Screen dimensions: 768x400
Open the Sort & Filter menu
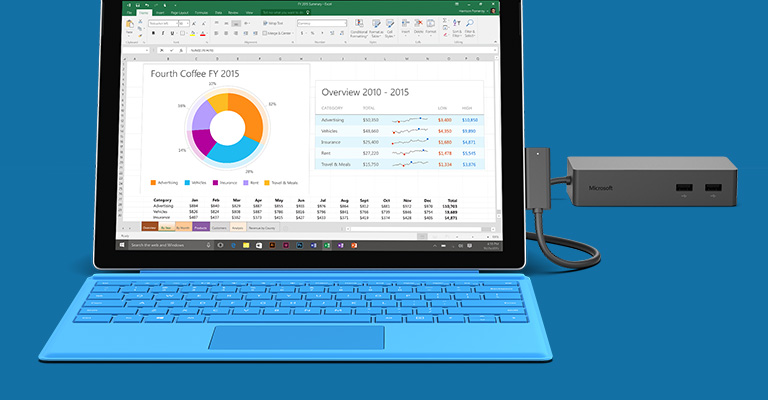pos(456,28)
